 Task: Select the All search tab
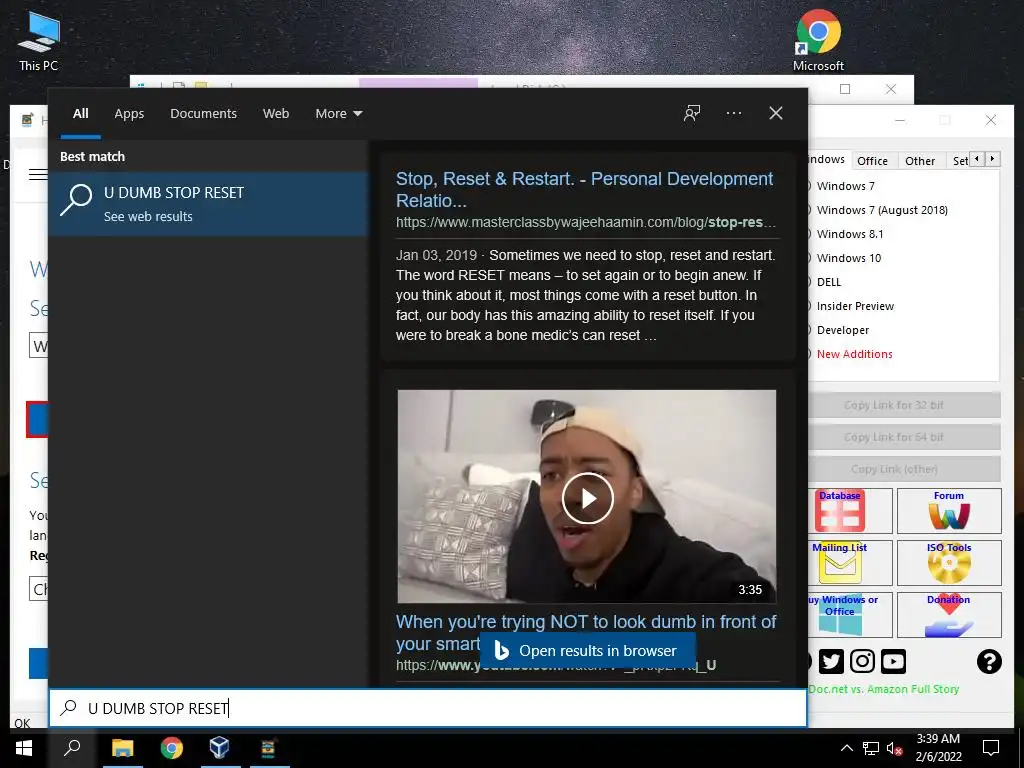coord(80,114)
